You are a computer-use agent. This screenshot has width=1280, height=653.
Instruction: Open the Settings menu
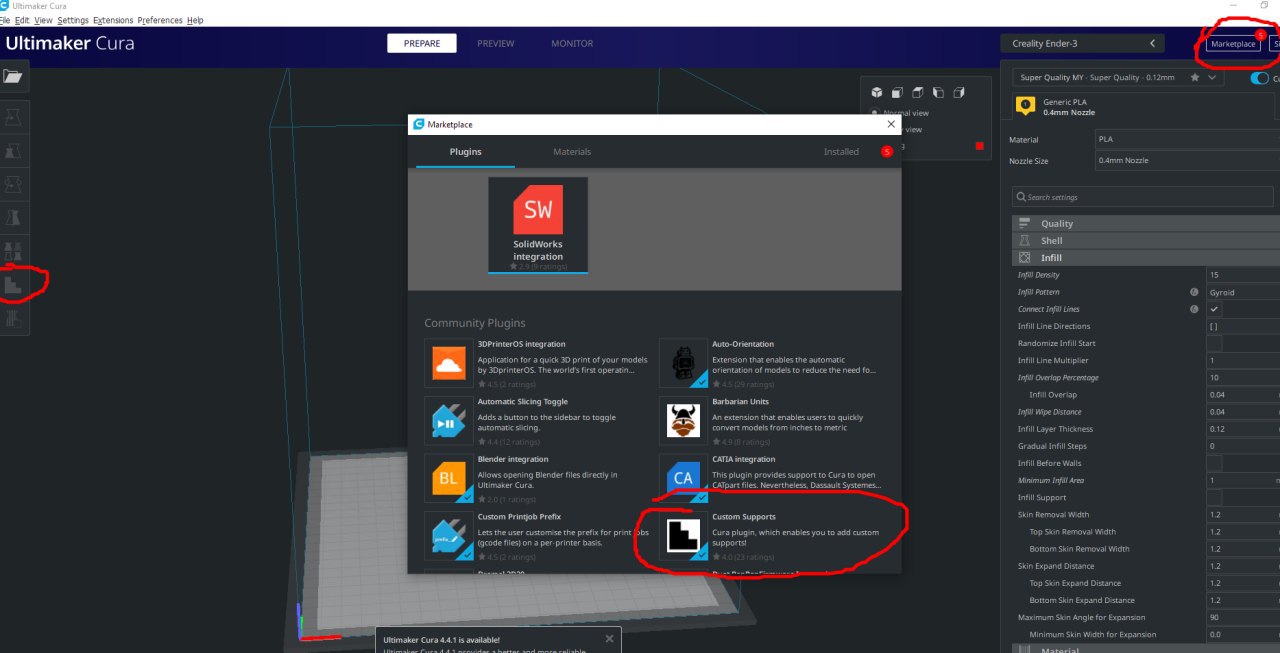[73, 20]
